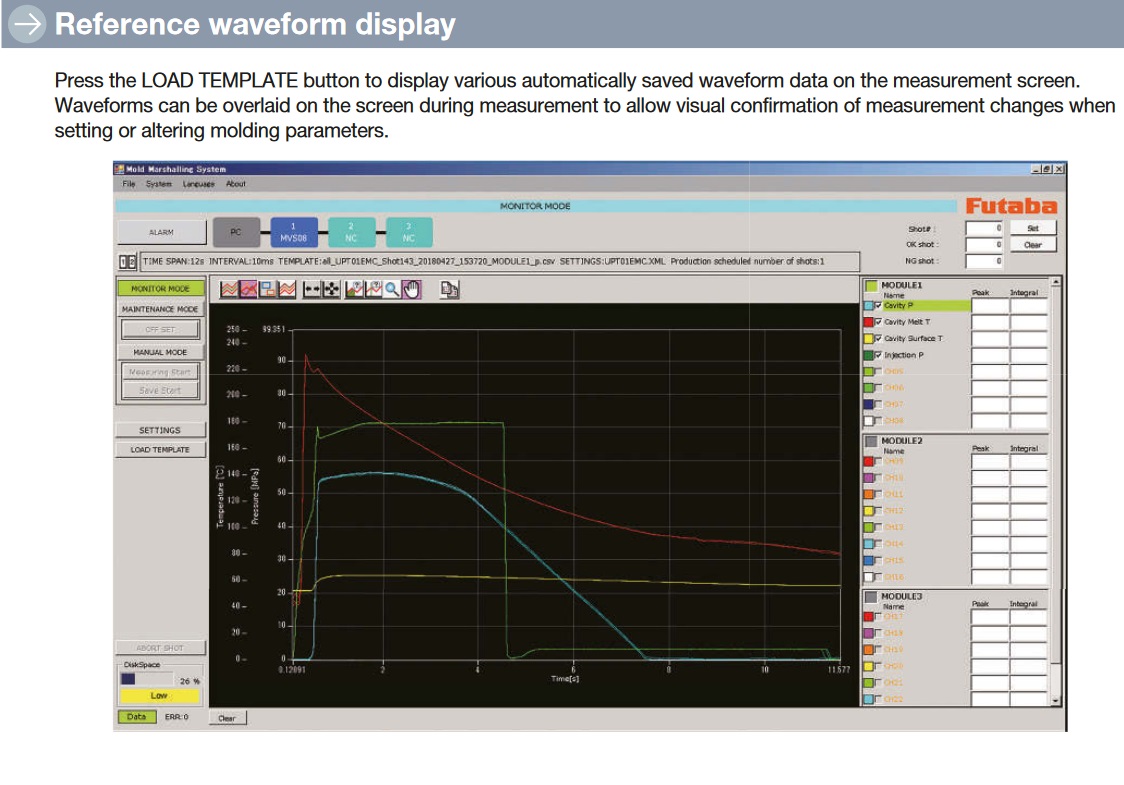
Task: Disable the Injection P channel checkbox
Action: click(879, 355)
